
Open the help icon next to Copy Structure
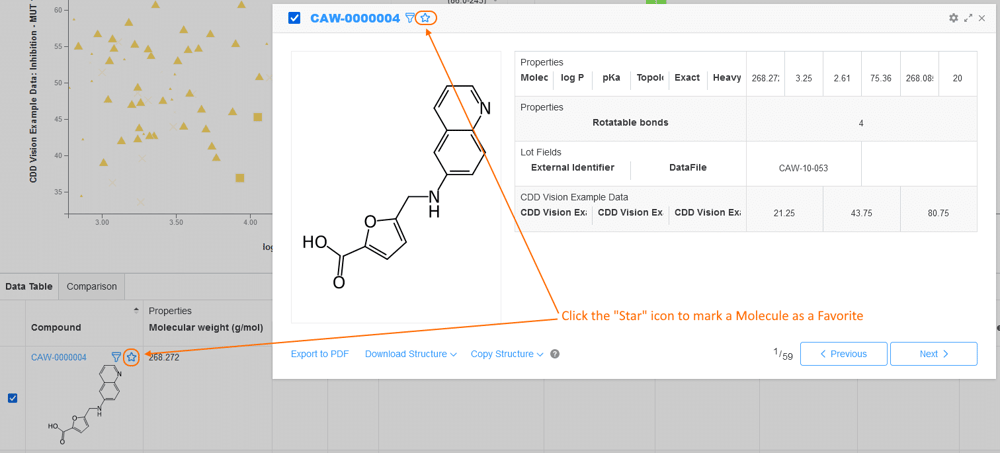coord(555,354)
